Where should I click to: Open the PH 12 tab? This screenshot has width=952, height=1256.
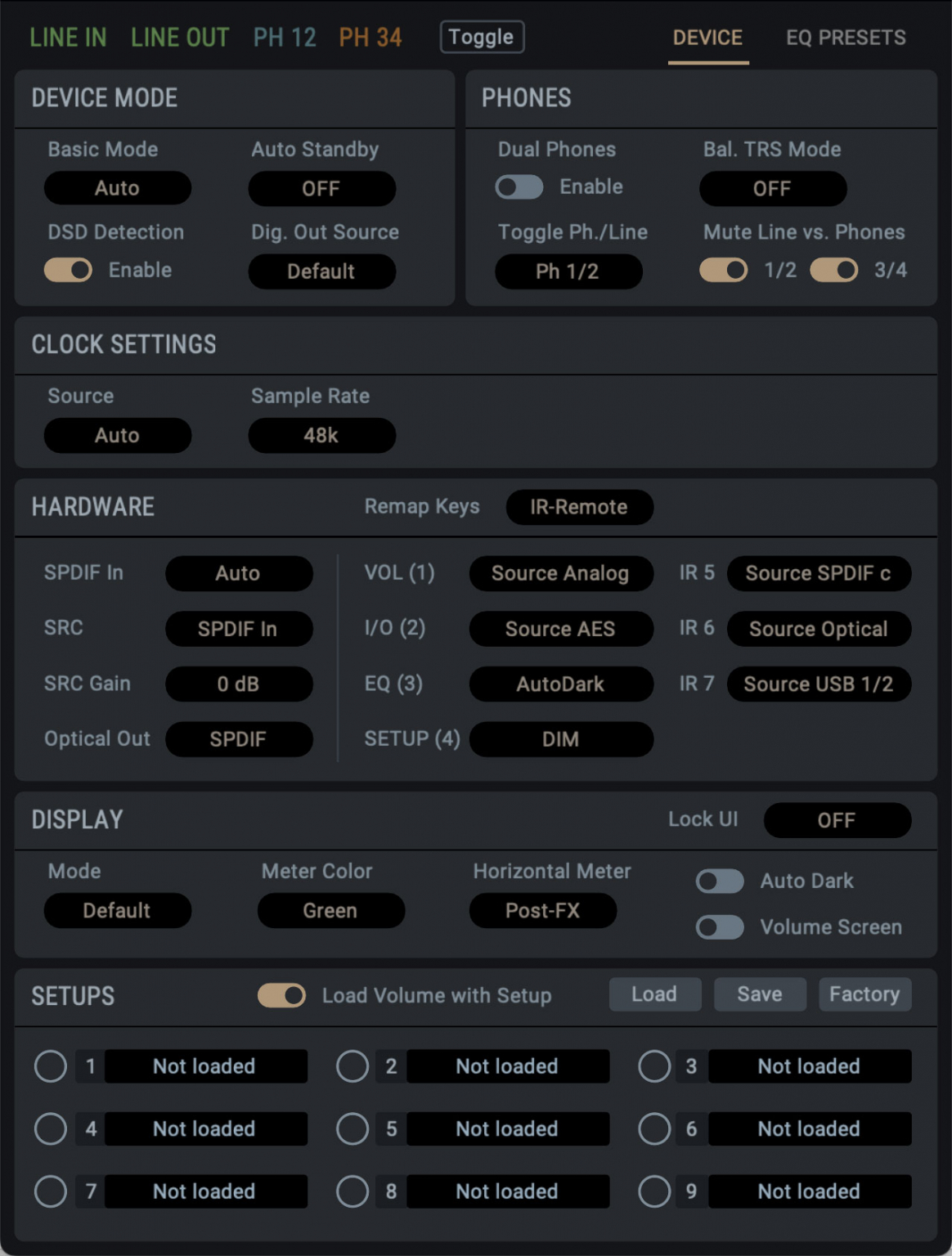[285, 38]
